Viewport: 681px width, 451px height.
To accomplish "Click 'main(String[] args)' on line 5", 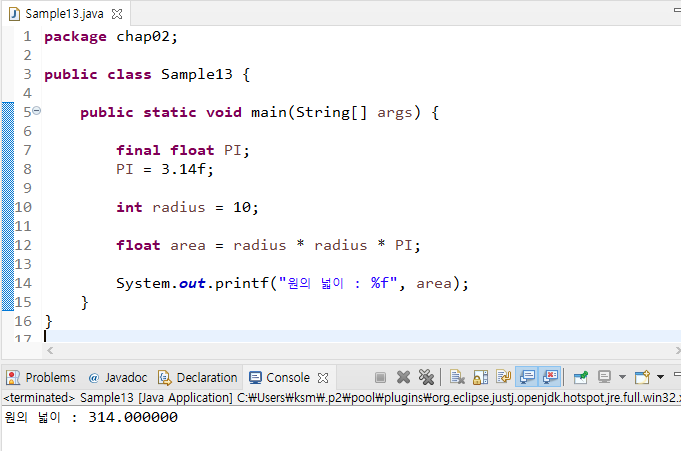I will click(336, 113).
